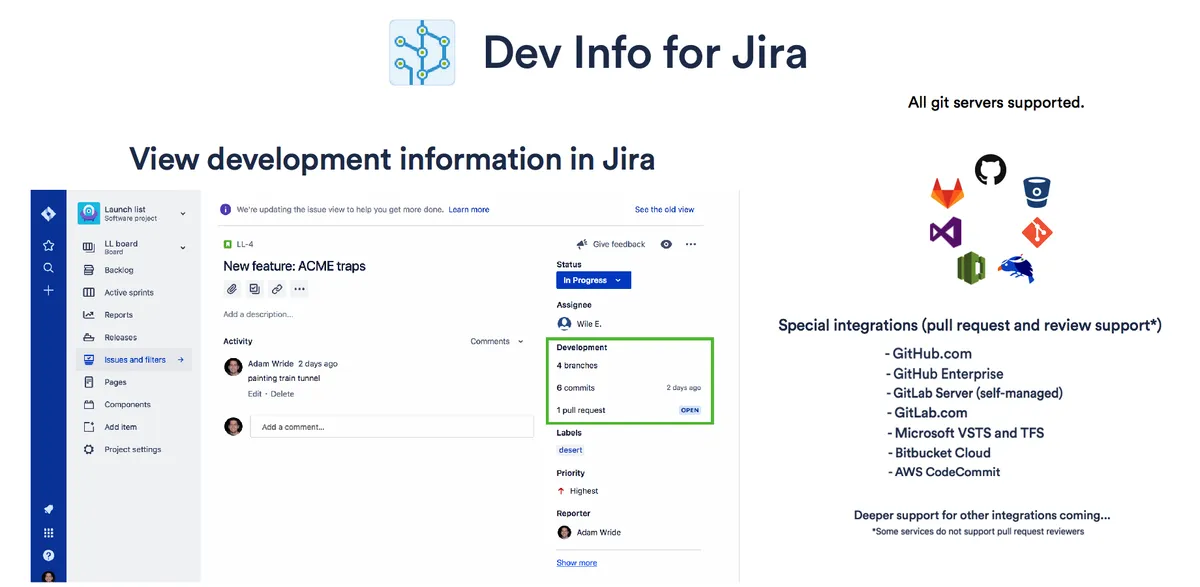This screenshot has width=1200, height=587.
Task: Expand the LL board chevron
Action: pos(183,247)
